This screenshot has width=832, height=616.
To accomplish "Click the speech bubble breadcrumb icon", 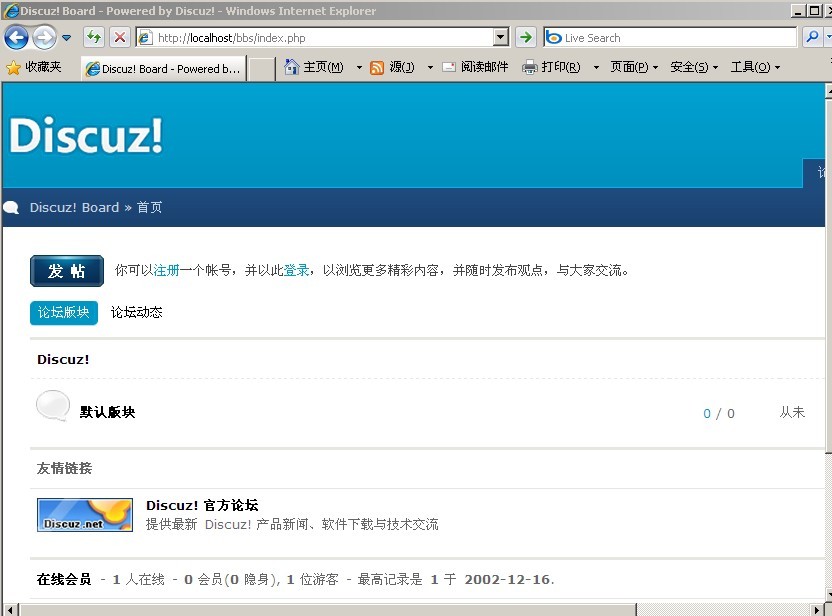I will (11, 207).
